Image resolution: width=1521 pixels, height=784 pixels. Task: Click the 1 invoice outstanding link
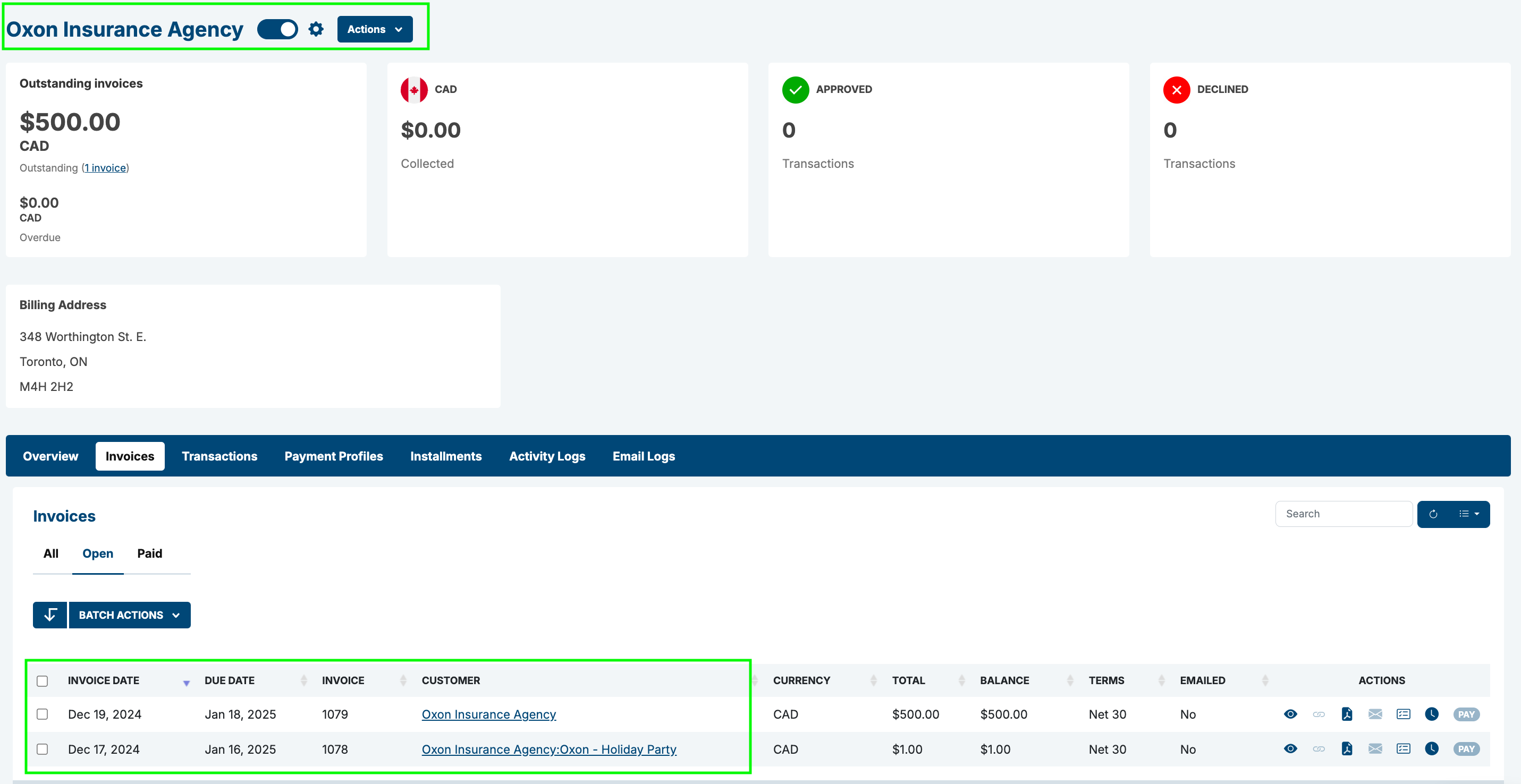105,168
